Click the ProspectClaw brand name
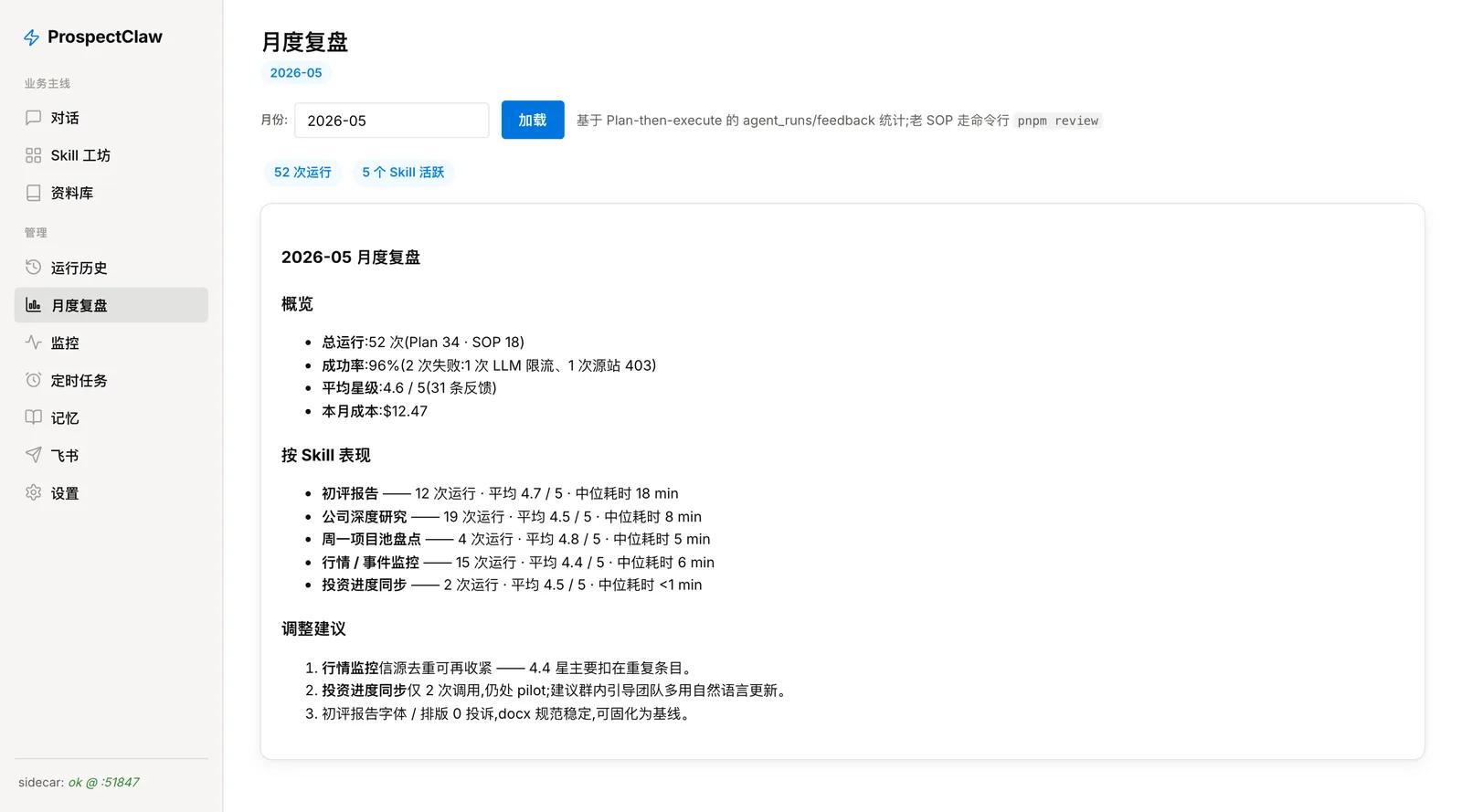This screenshot has width=1462, height=812. pyautogui.click(x=105, y=37)
